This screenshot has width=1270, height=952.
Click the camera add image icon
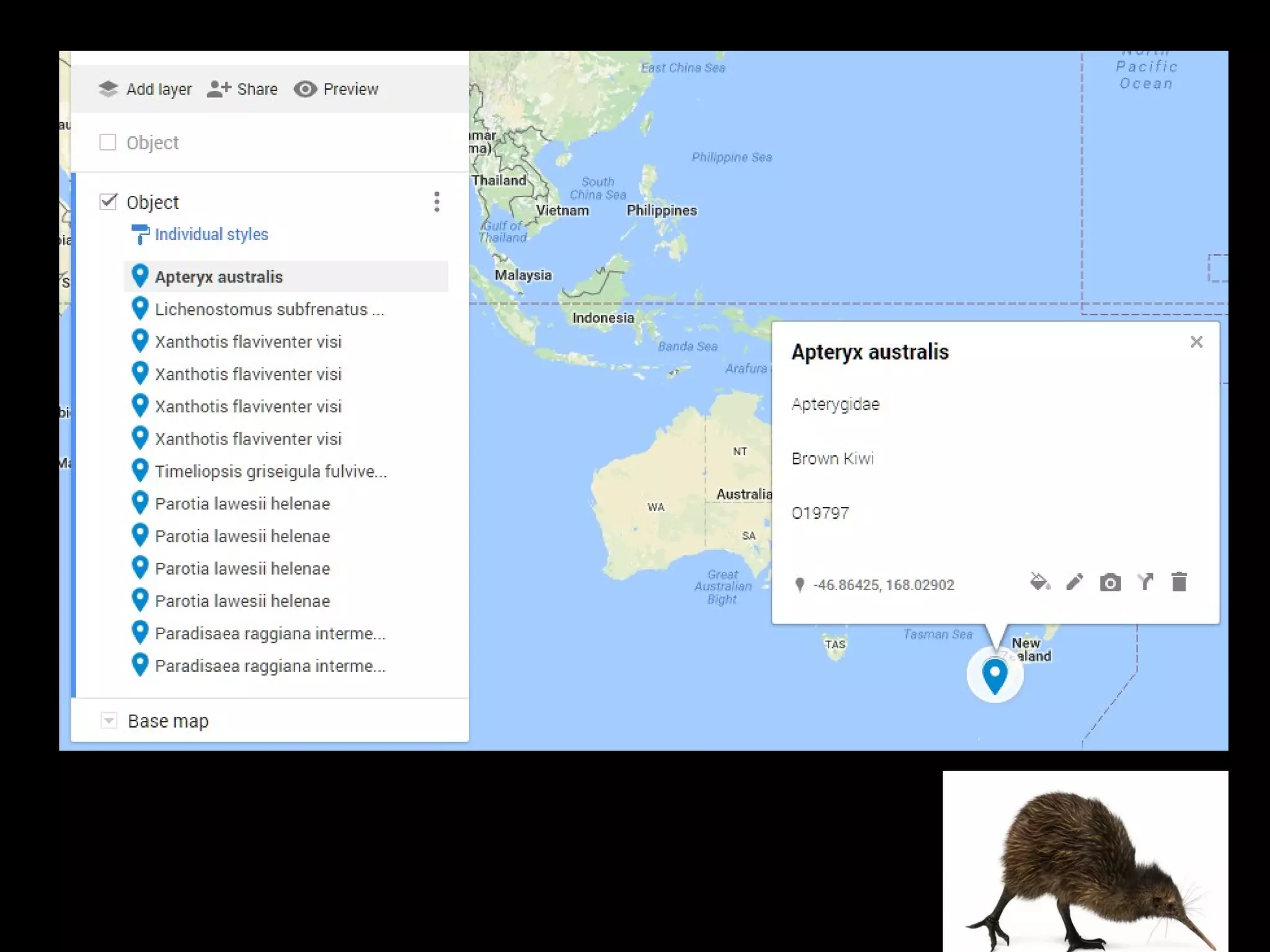pos(1110,583)
